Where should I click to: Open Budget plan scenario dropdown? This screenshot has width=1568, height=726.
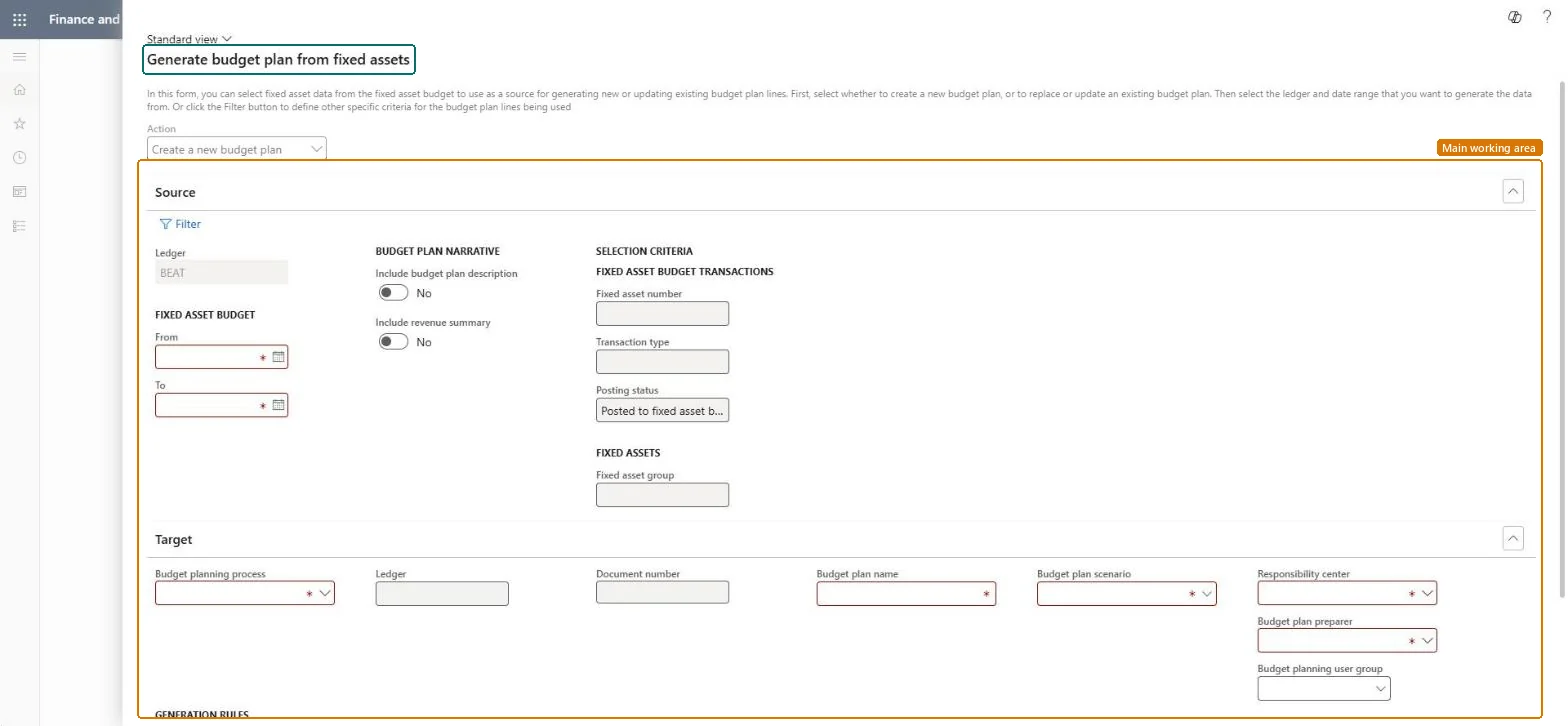tap(1207, 594)
